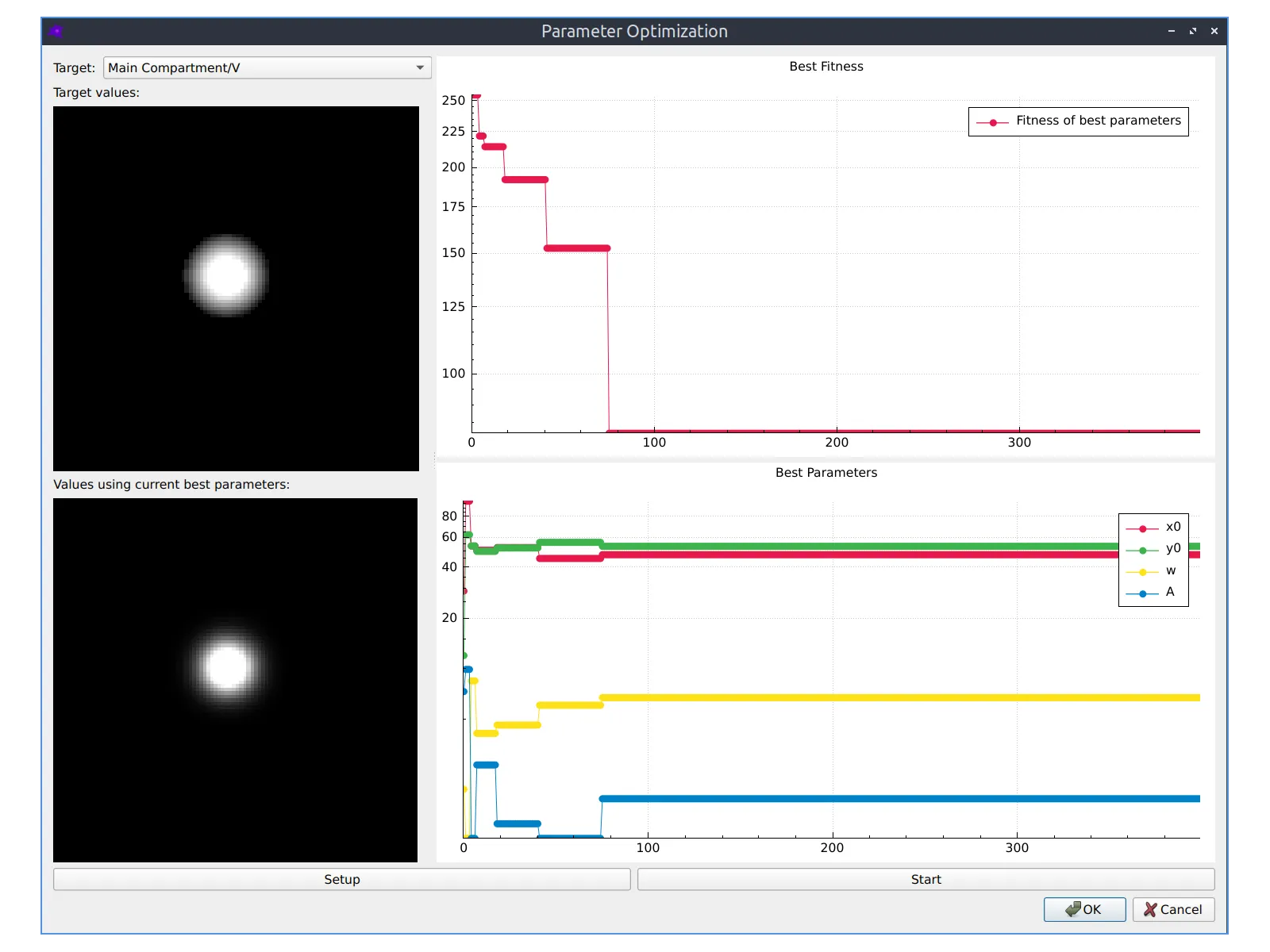Click the Values using current best parameters label
The image size is (1270, 952).
[x=171, y=485]
